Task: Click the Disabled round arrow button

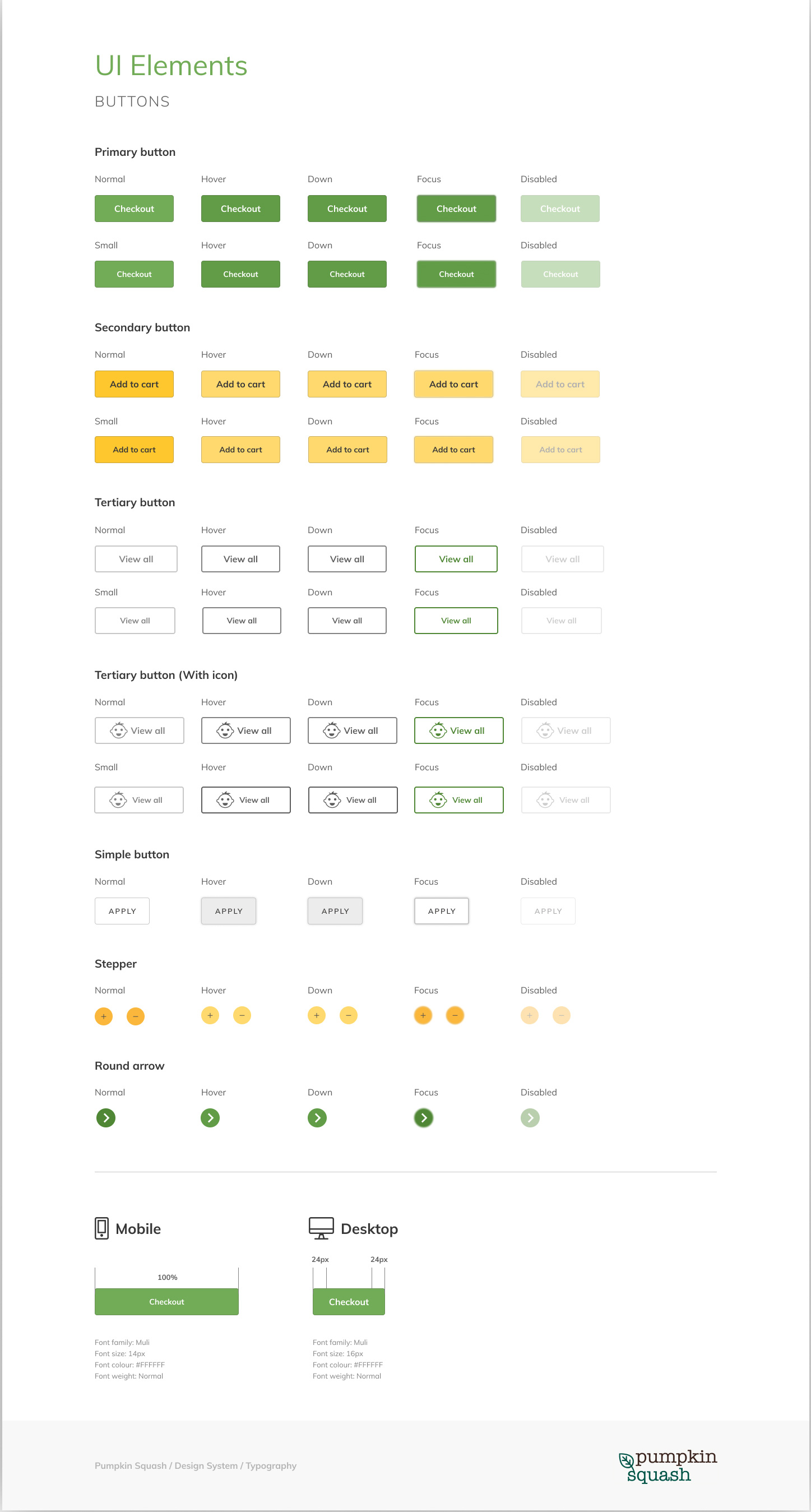Action: click(x=530, y=1117)
